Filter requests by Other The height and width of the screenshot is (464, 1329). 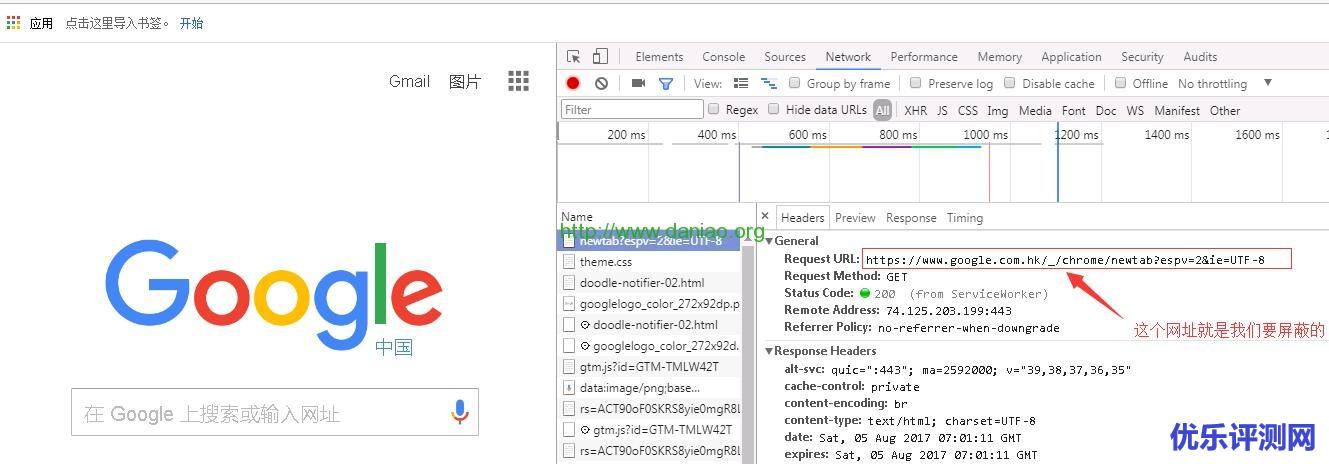pyautogui.click(x=1225, y=110)
